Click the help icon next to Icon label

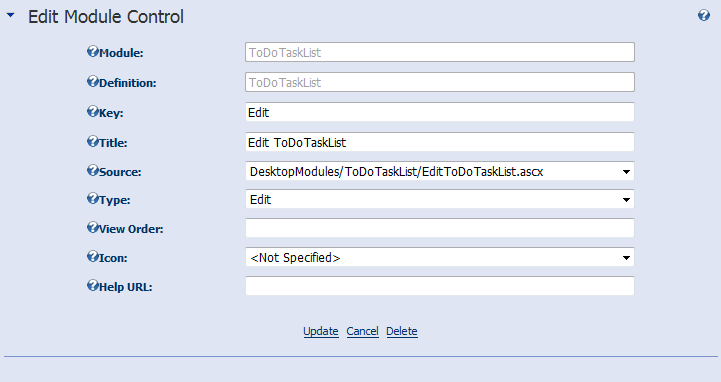coord(93,256)
